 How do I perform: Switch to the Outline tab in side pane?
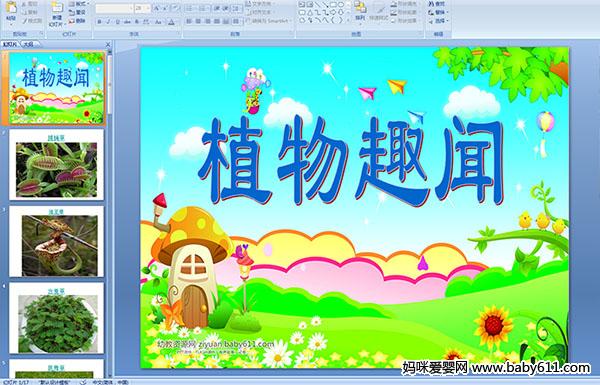(x=28, y=44)
